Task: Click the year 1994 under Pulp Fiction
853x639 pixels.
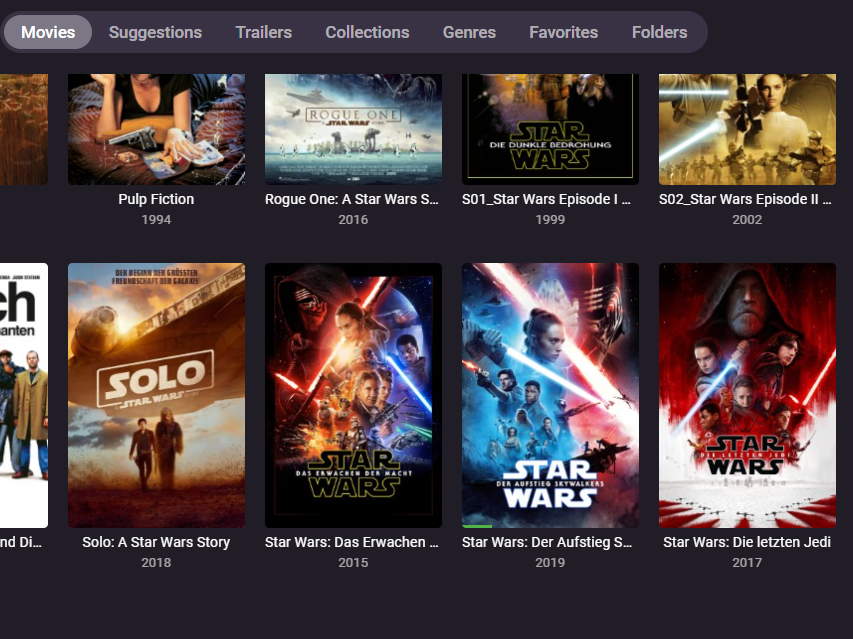Action: click(x=156, y=220)
